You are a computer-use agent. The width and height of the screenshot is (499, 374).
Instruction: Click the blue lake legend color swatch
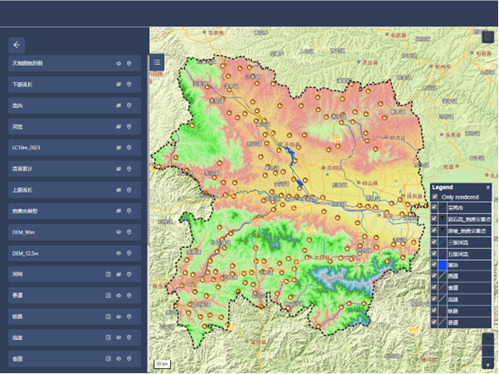[442, 265]
